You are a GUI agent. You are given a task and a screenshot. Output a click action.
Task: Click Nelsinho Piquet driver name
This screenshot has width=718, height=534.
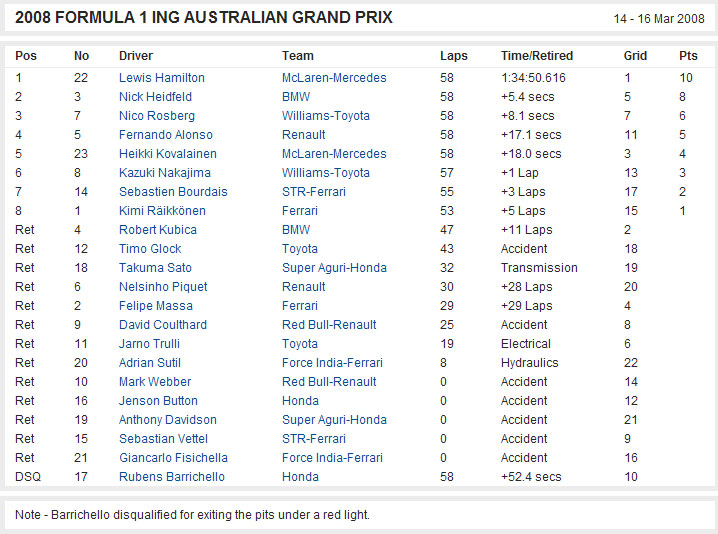(x=163, y=287)
